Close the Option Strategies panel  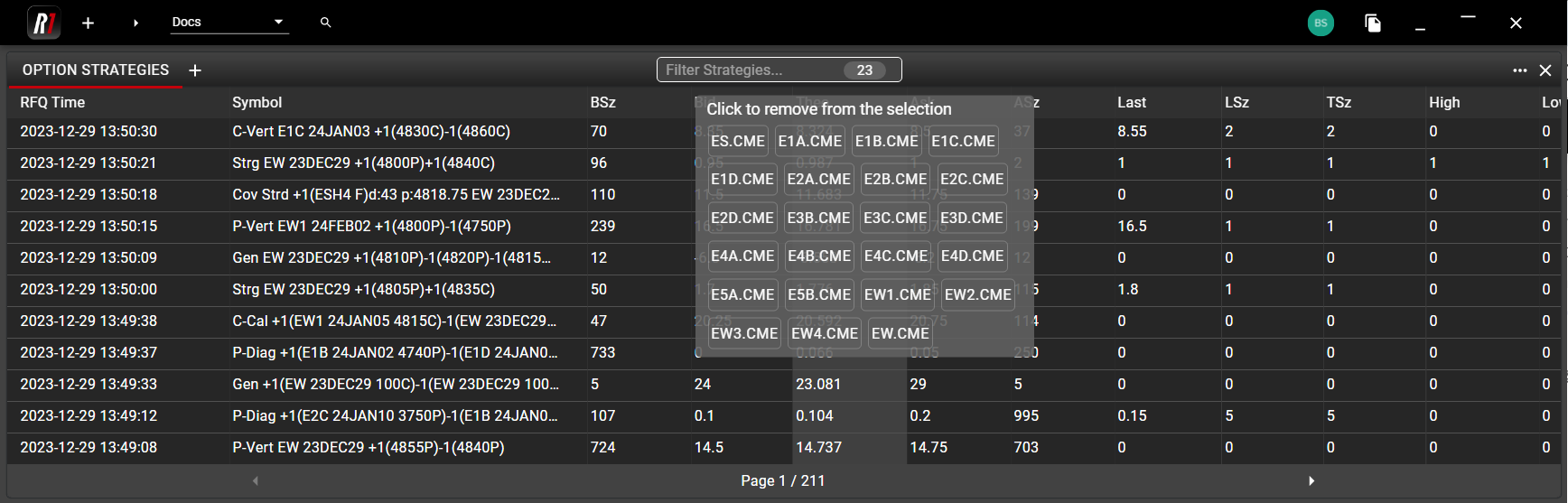1545,70
